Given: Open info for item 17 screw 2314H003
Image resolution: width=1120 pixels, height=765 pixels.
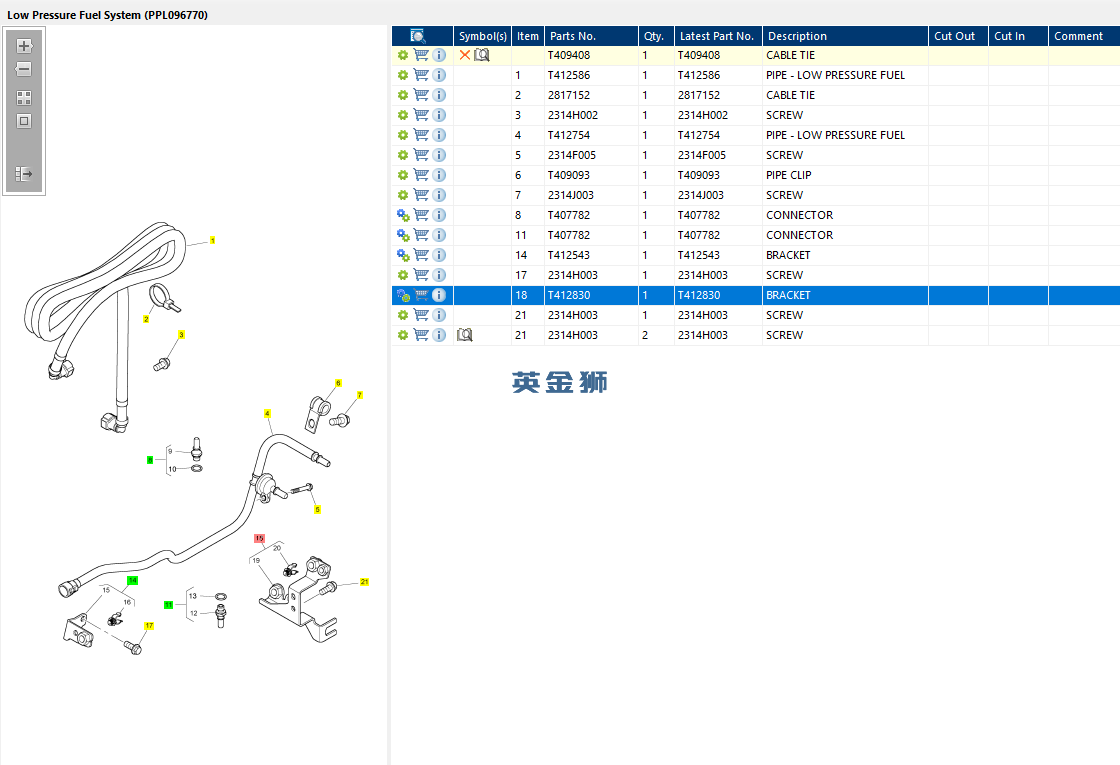Looking at the screenshot, I should coord(439,275).
